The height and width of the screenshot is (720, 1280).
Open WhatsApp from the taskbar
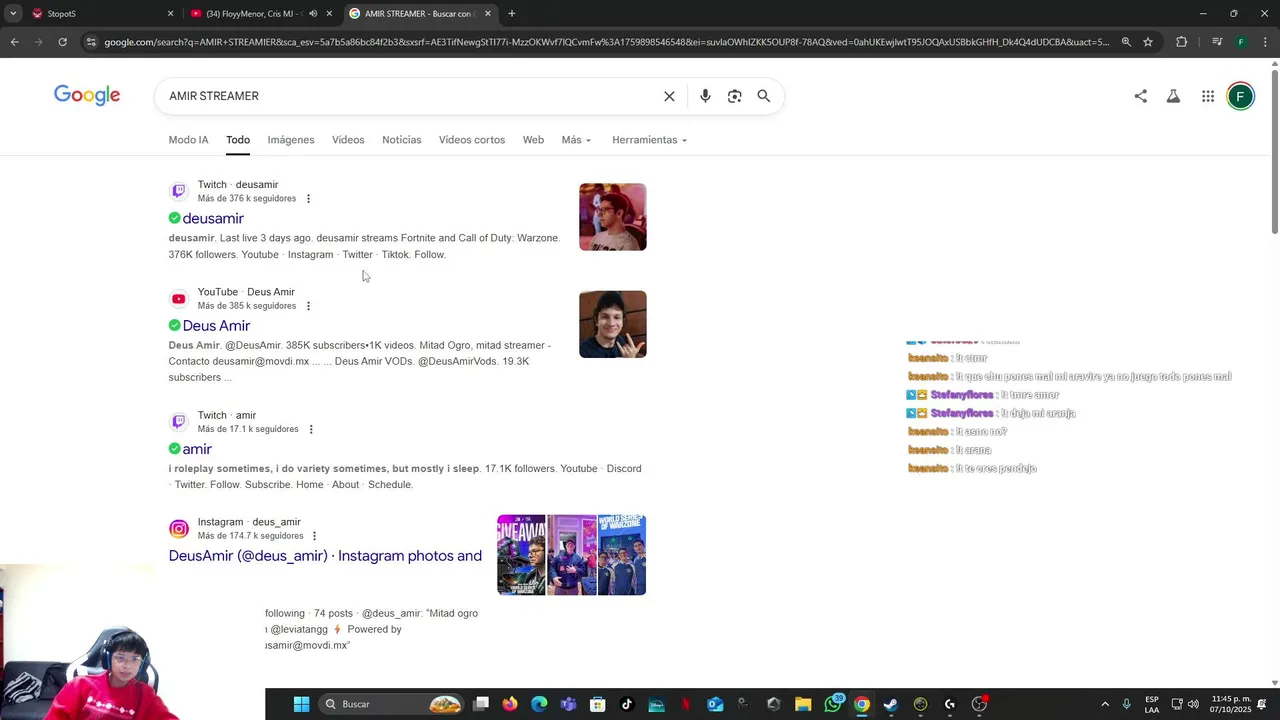[833, 704]
